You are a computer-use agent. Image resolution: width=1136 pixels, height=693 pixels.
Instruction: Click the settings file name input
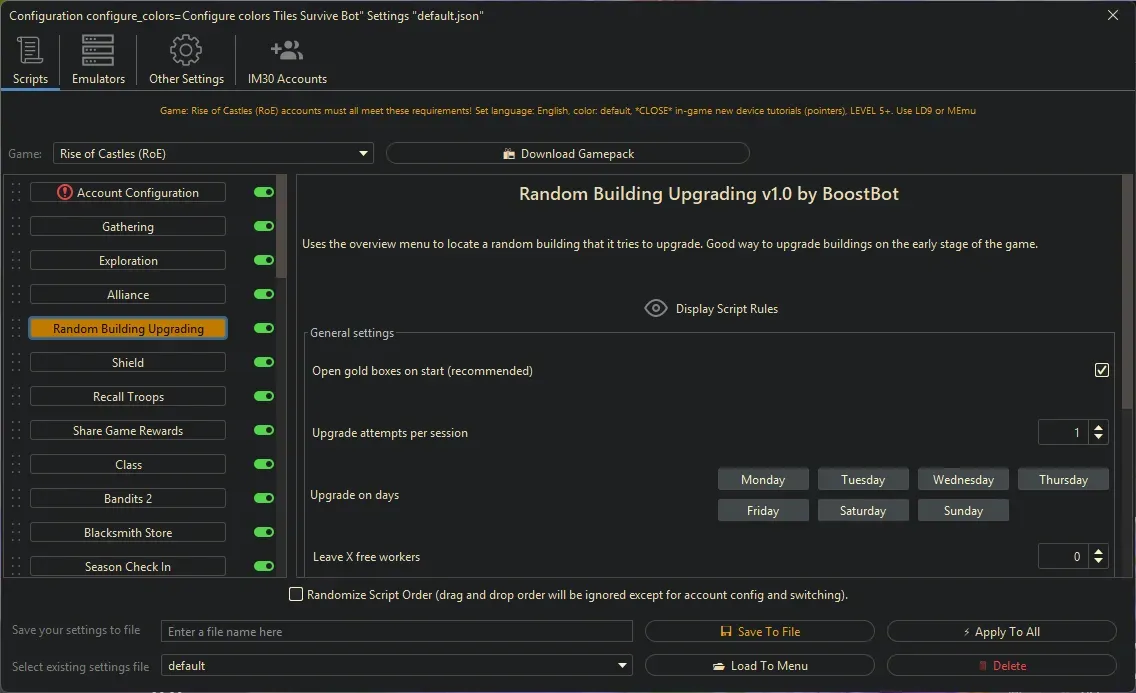[396, 631]
